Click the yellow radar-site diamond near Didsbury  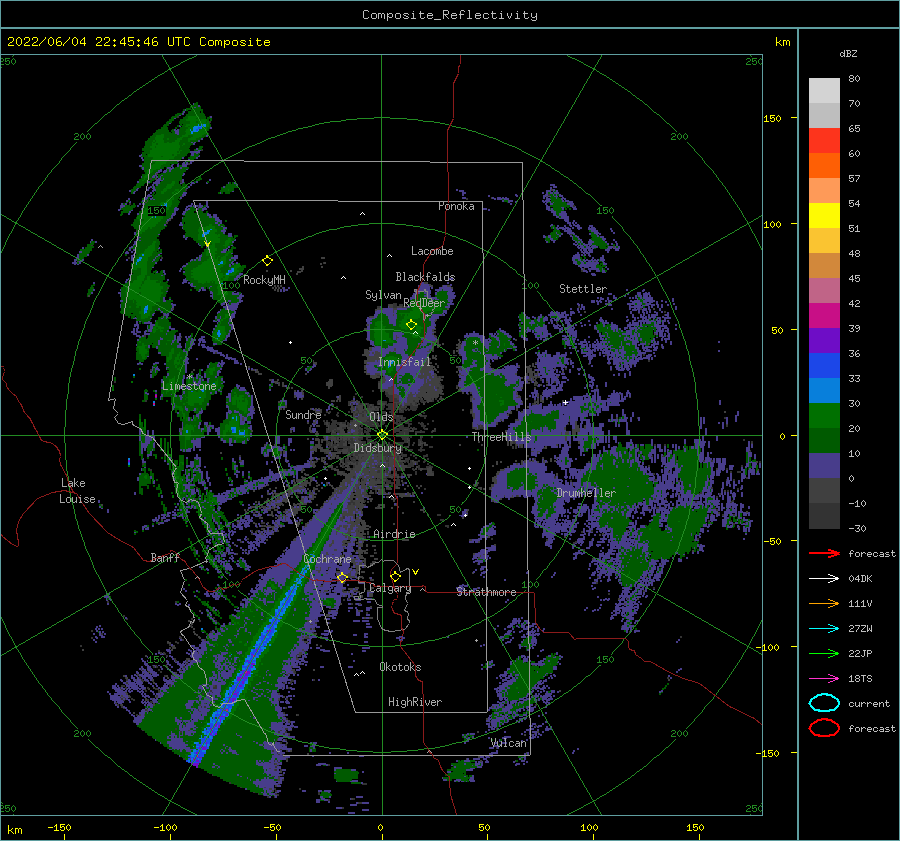coord(382,435)
